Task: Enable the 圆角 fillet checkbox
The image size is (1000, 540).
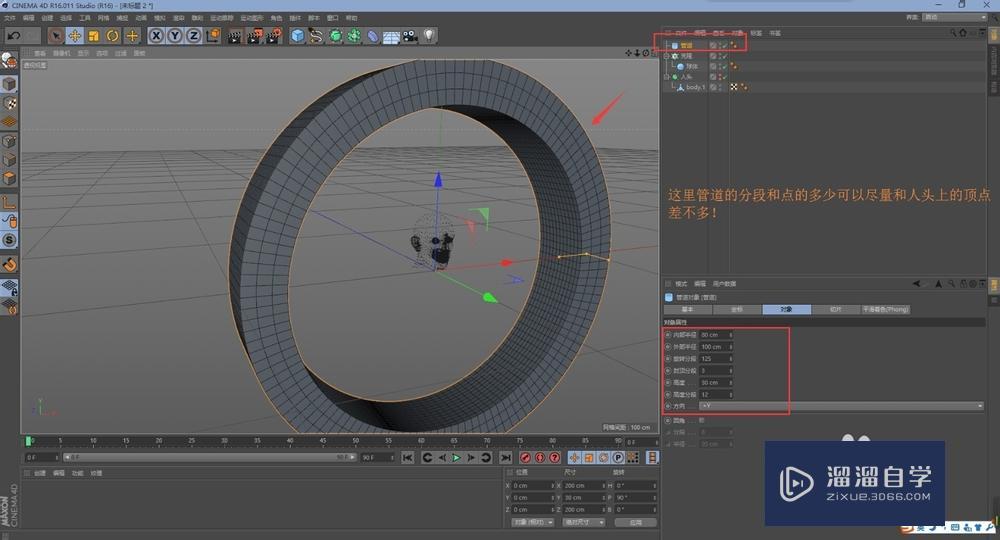Action: point(702,421)
